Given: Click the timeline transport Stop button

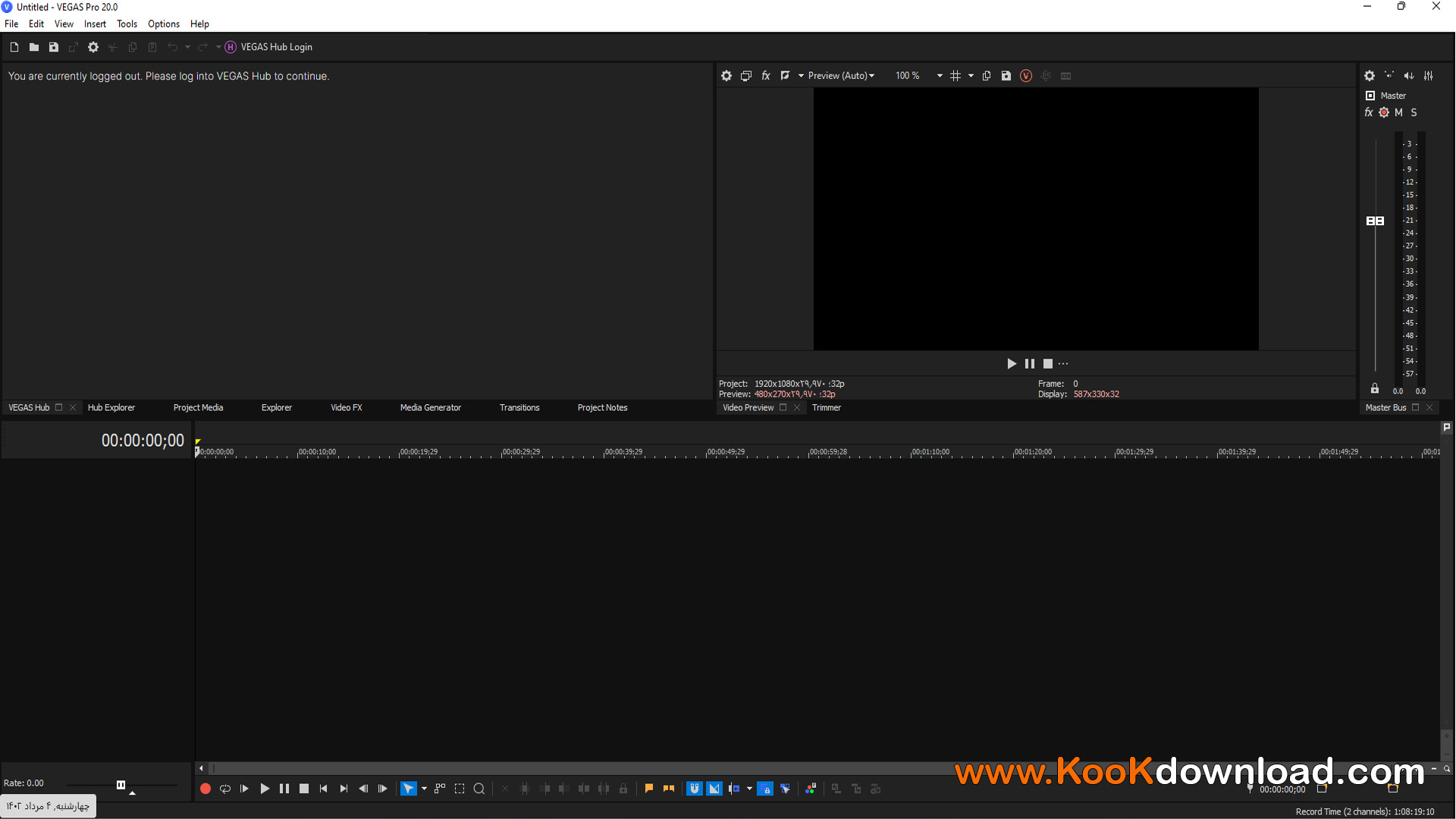Looking at the screenshot, I should click(304, 789).
